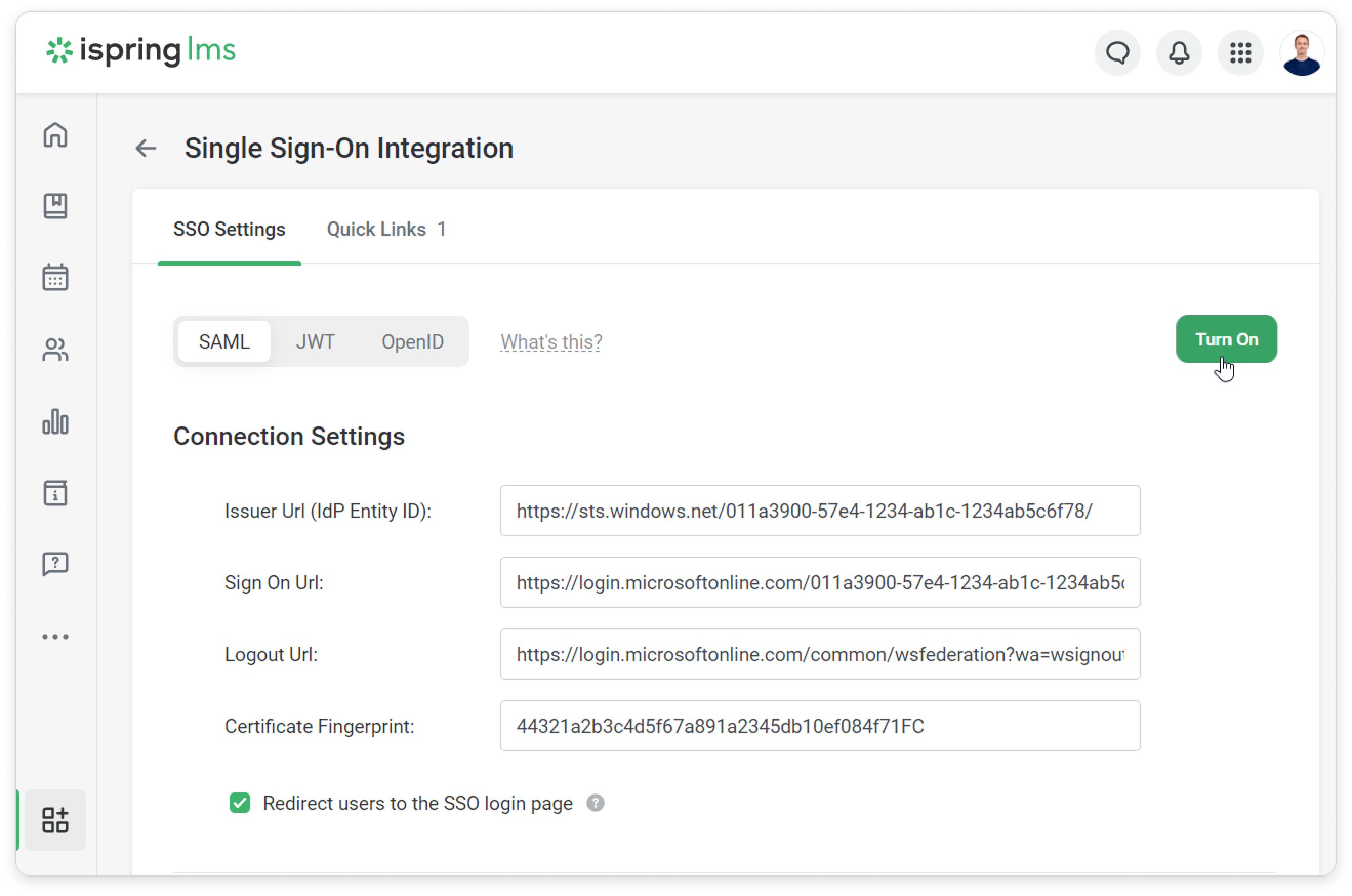Open the question chat sidebar icon
Viewport: 1352px width, 896px height.
click(x=55, y=564)
